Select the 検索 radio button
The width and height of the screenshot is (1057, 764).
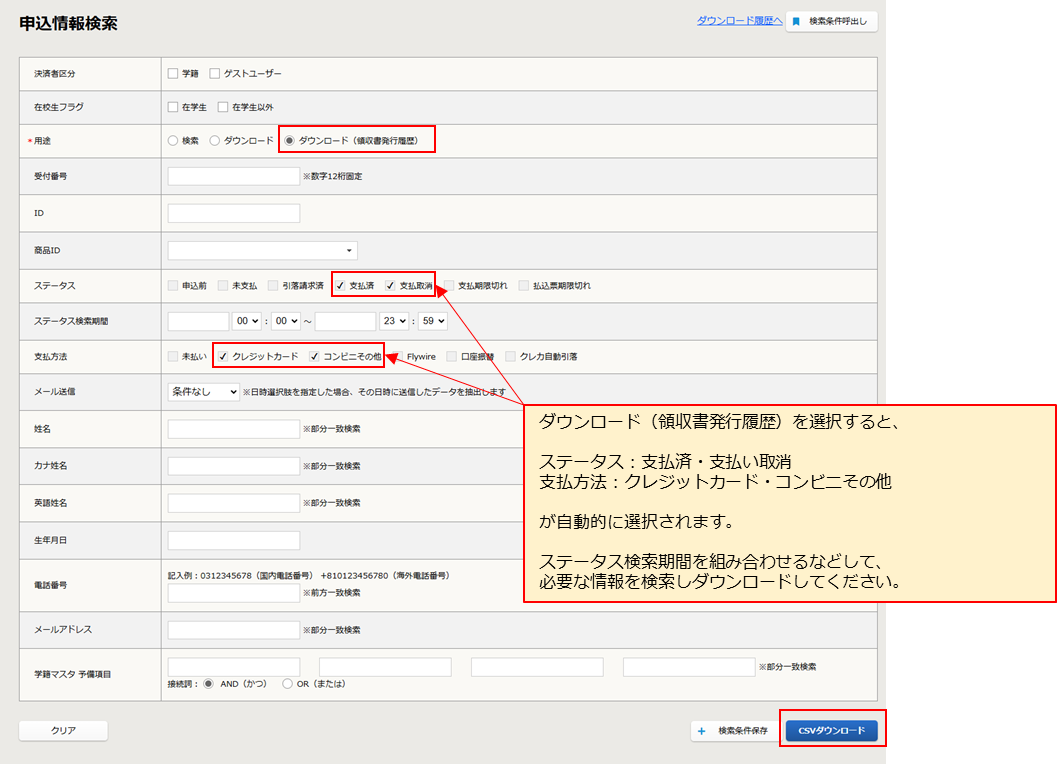pos(173,141)
